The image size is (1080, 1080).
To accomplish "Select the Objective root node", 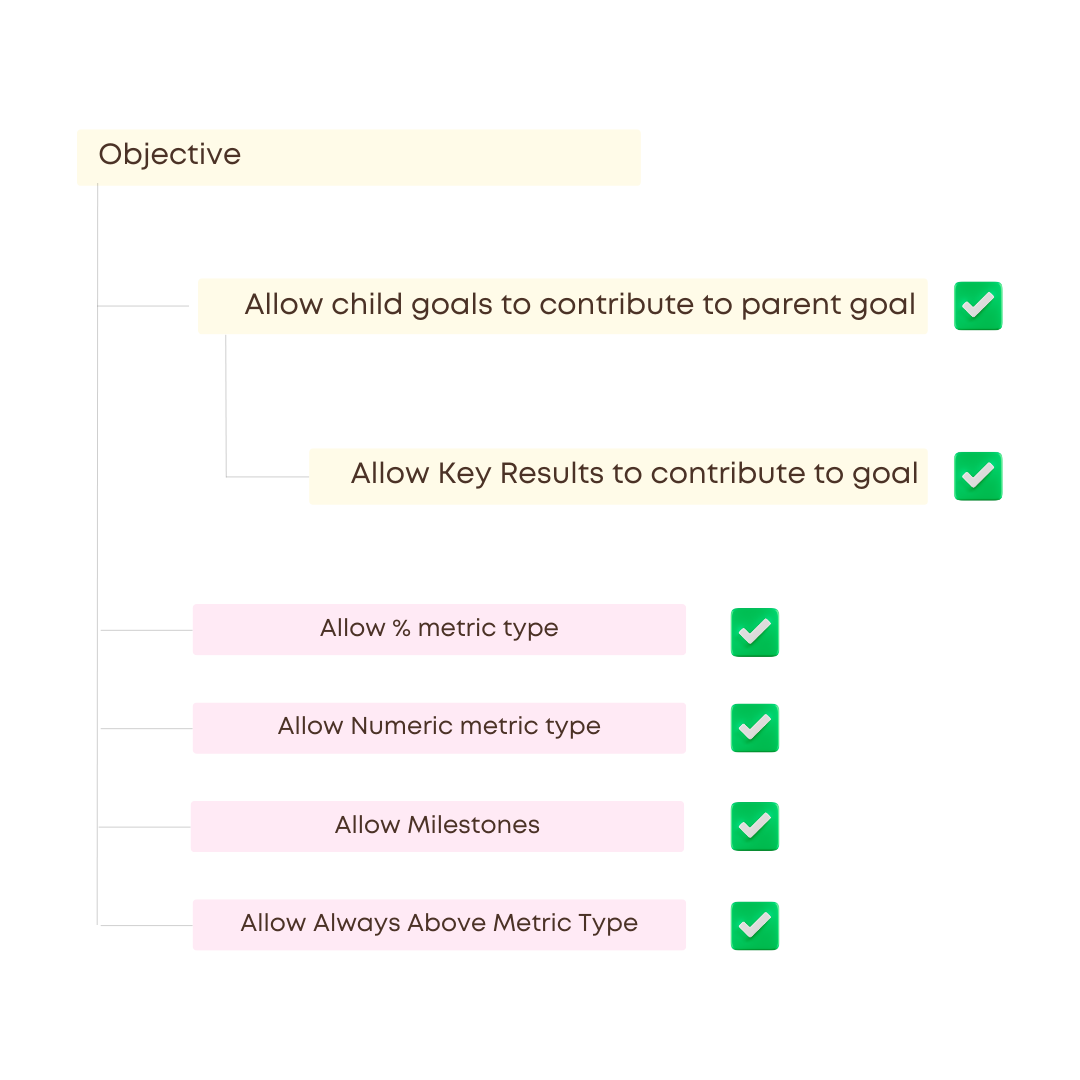I will [358, 157].
